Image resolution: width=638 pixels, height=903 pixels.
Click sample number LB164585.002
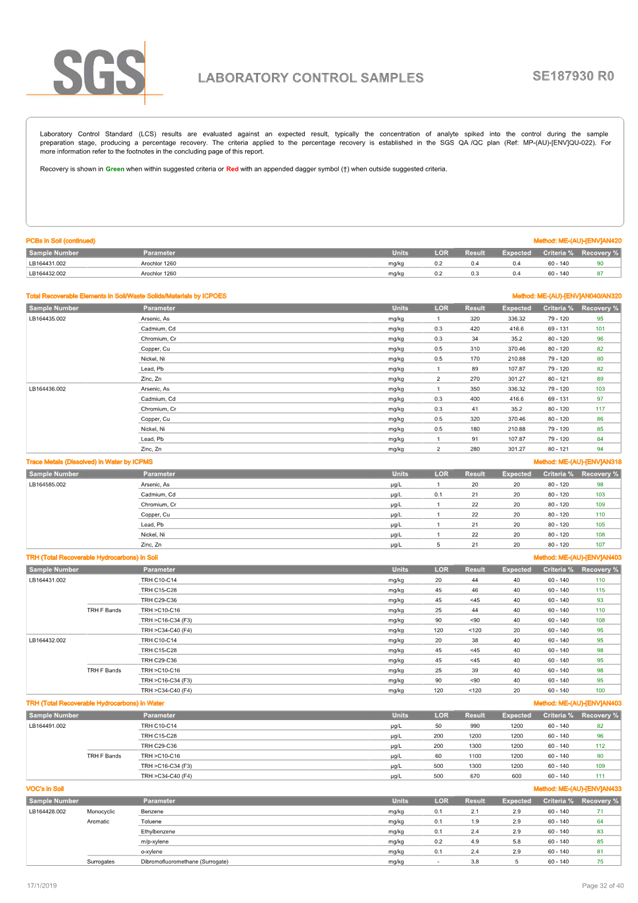47,484
